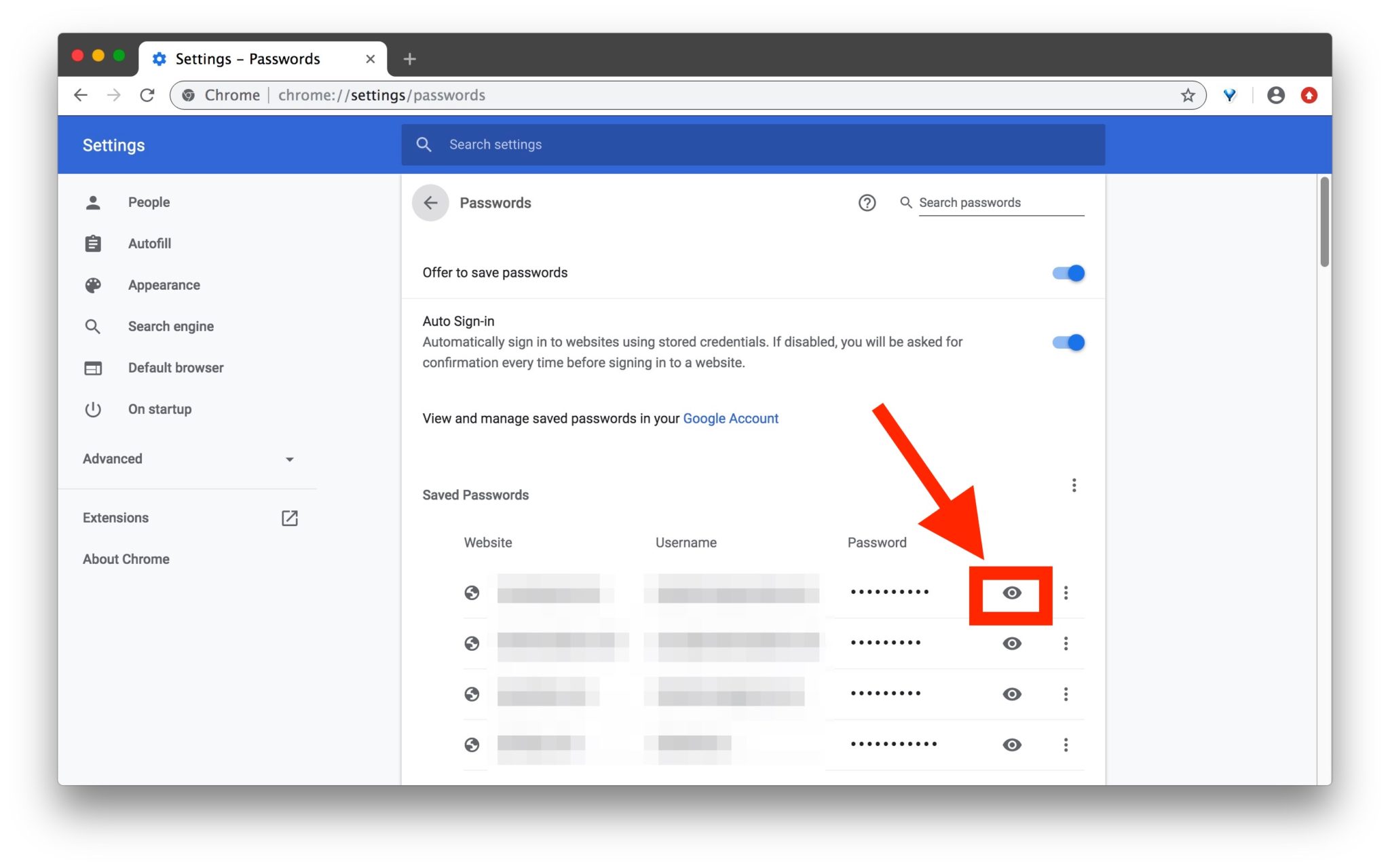Image resolution: width=1390 pixels, height=868 pixels.
Task: Open the passwords help question mark icon
Action: 867,202
